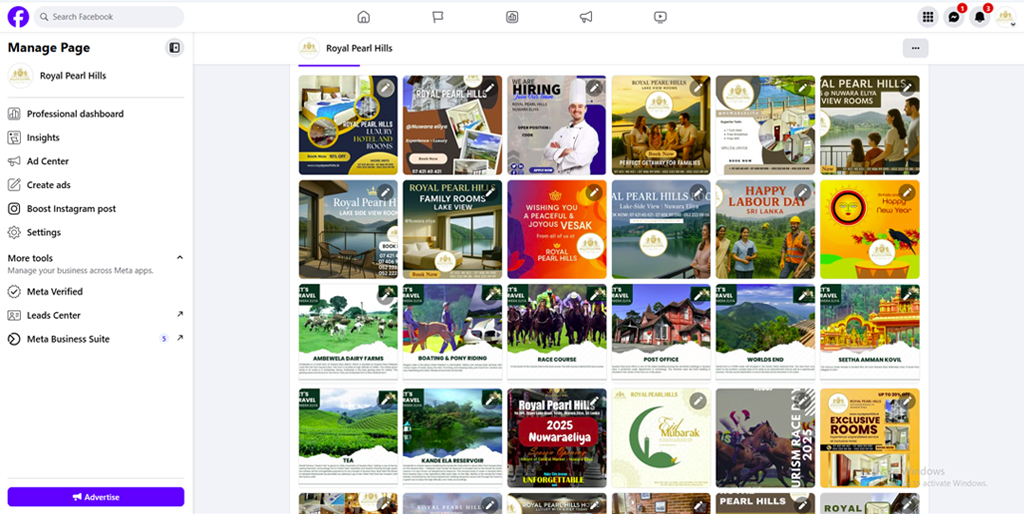
Task: Edit the Family Rooms Lake View photo
Action: 490,192
